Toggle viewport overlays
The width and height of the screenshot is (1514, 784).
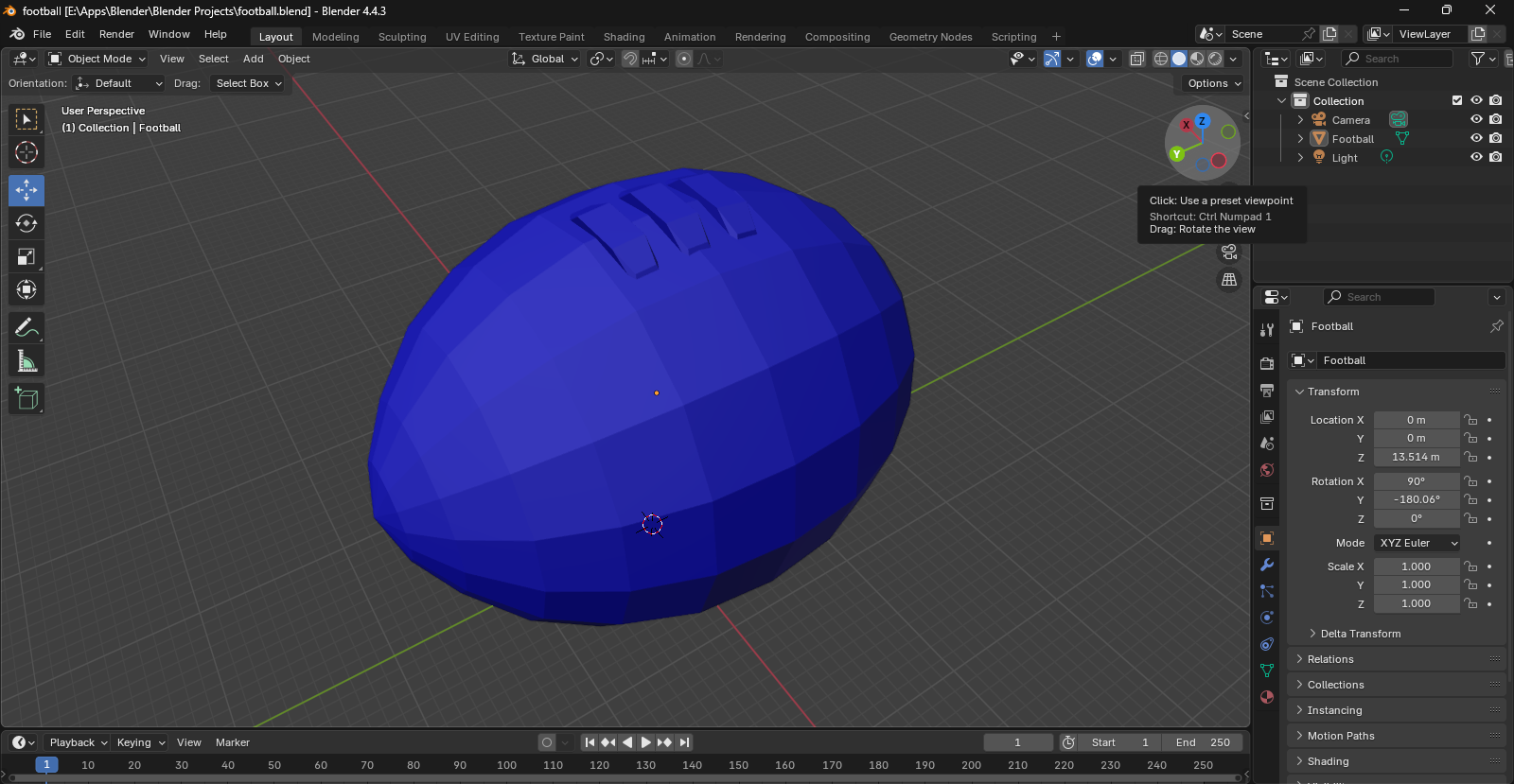tap(1095, 59)
